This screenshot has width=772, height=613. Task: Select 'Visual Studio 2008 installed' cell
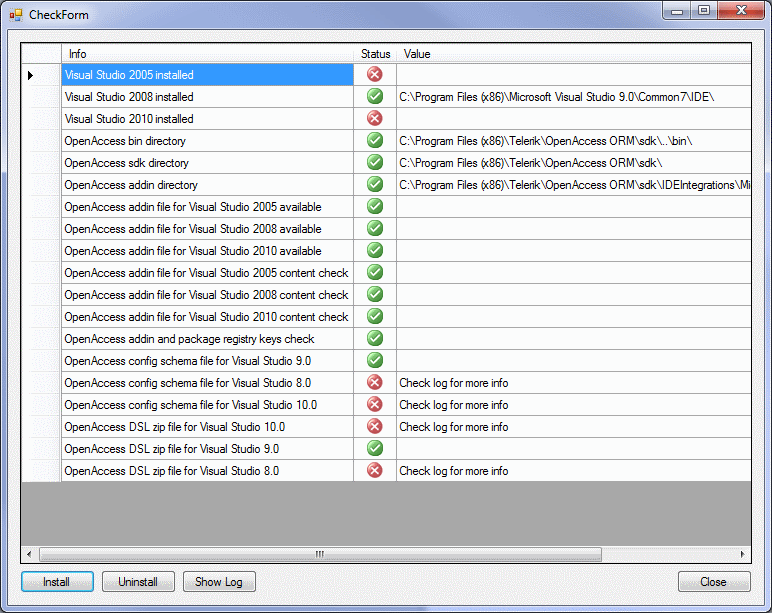click(x=207, y=97)
